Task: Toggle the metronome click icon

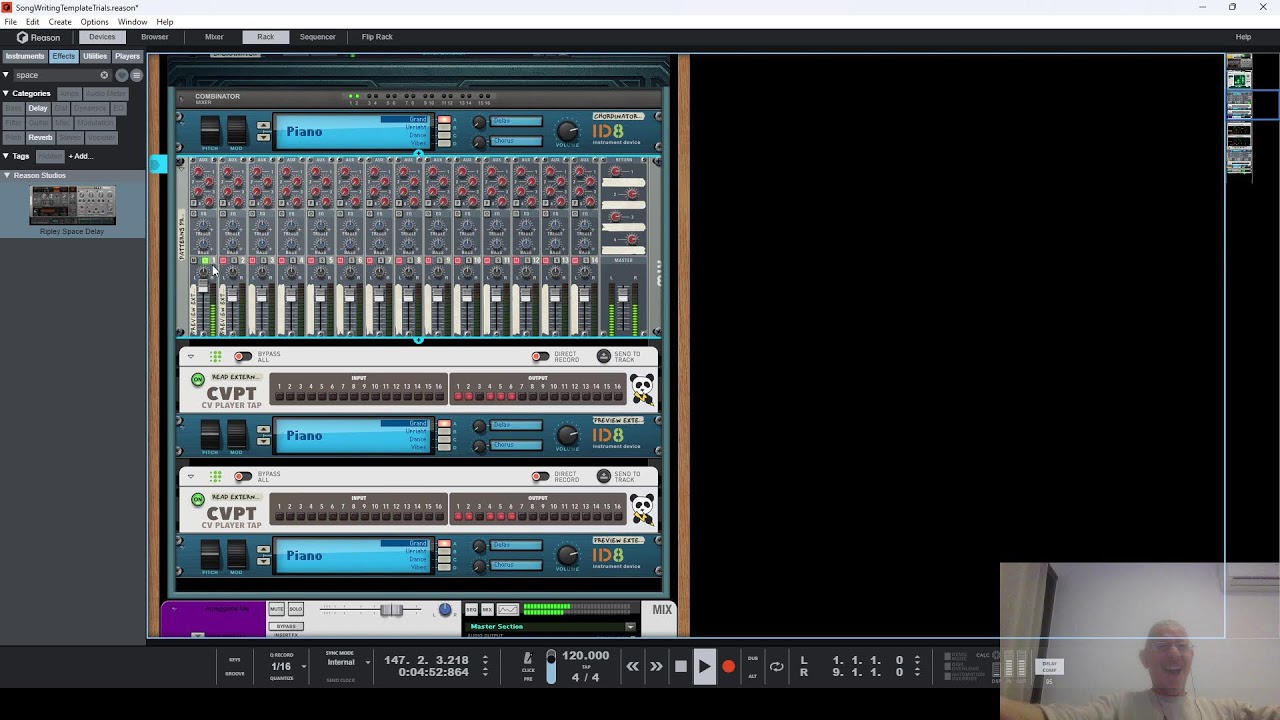Action: pyautogui.click(x=527, y=658)
